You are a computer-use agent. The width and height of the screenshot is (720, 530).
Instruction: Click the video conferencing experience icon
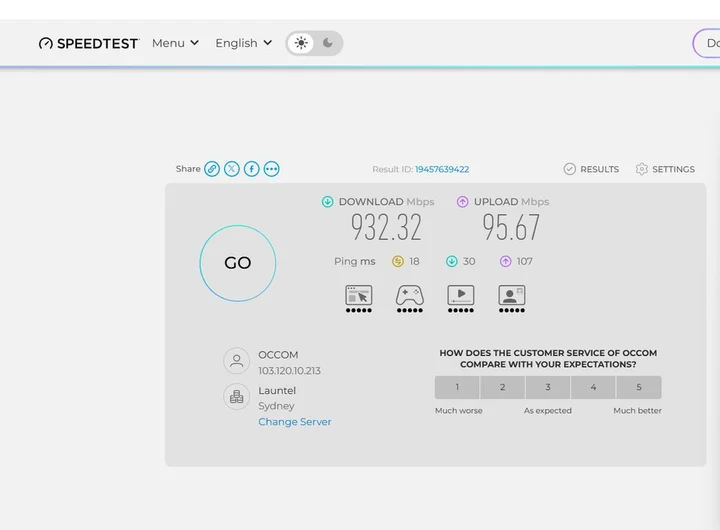click(x=512, y=299)
